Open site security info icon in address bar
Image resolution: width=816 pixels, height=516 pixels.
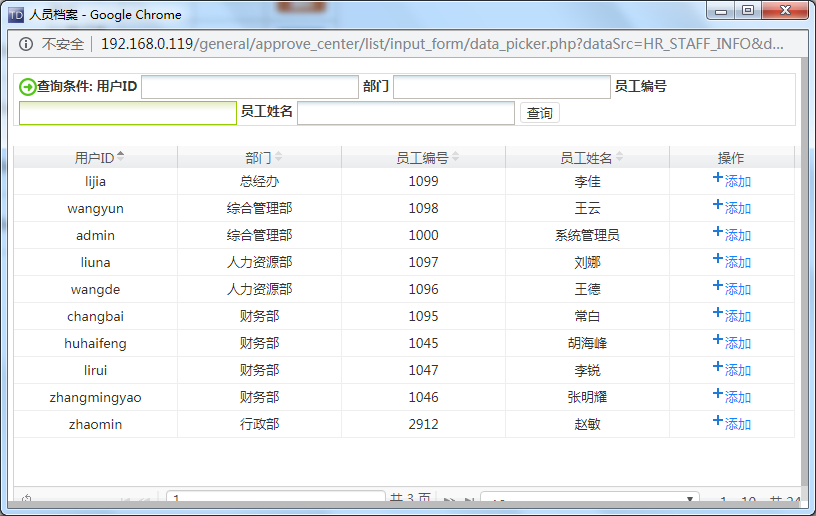tap(26, 44)
